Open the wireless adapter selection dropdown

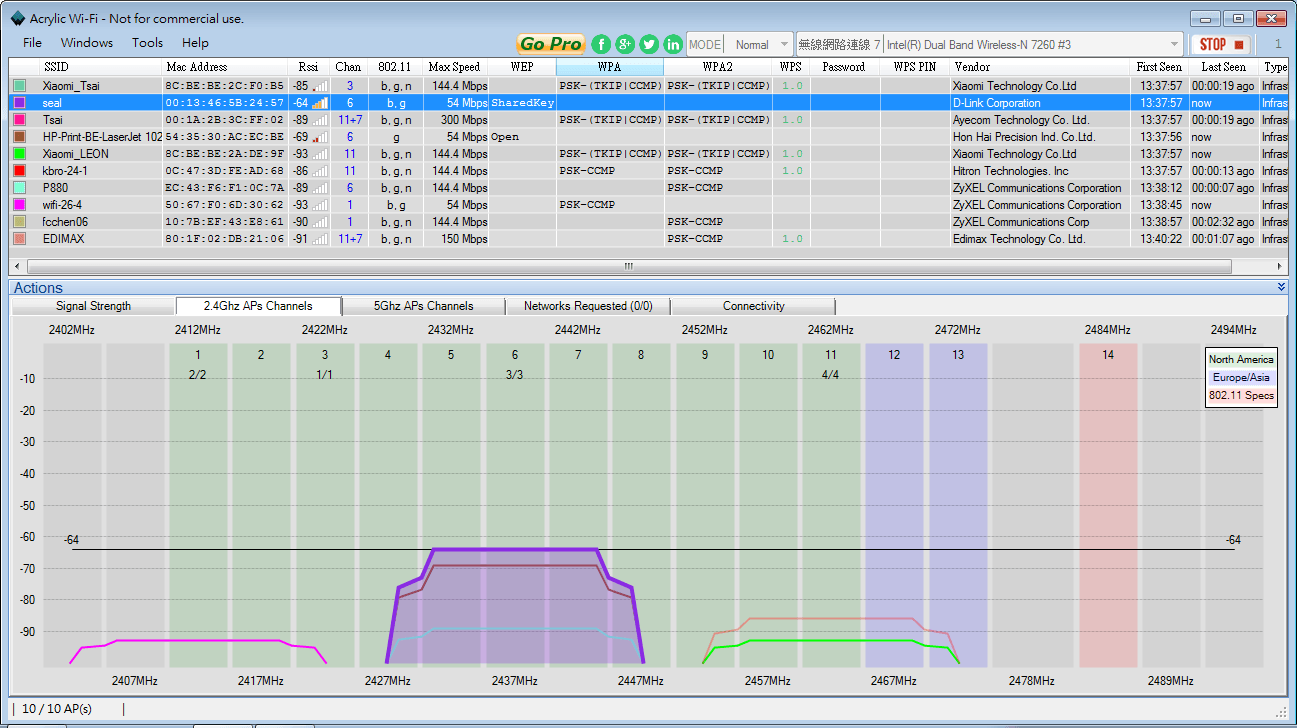(1175, 44)
